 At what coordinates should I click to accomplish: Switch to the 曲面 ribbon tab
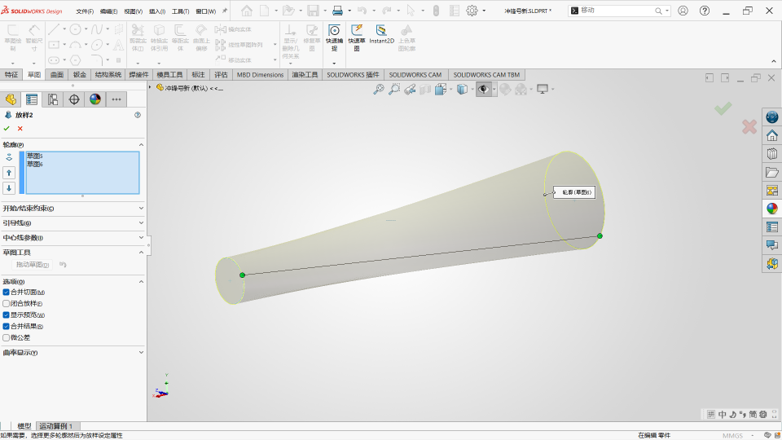point(57,75)
